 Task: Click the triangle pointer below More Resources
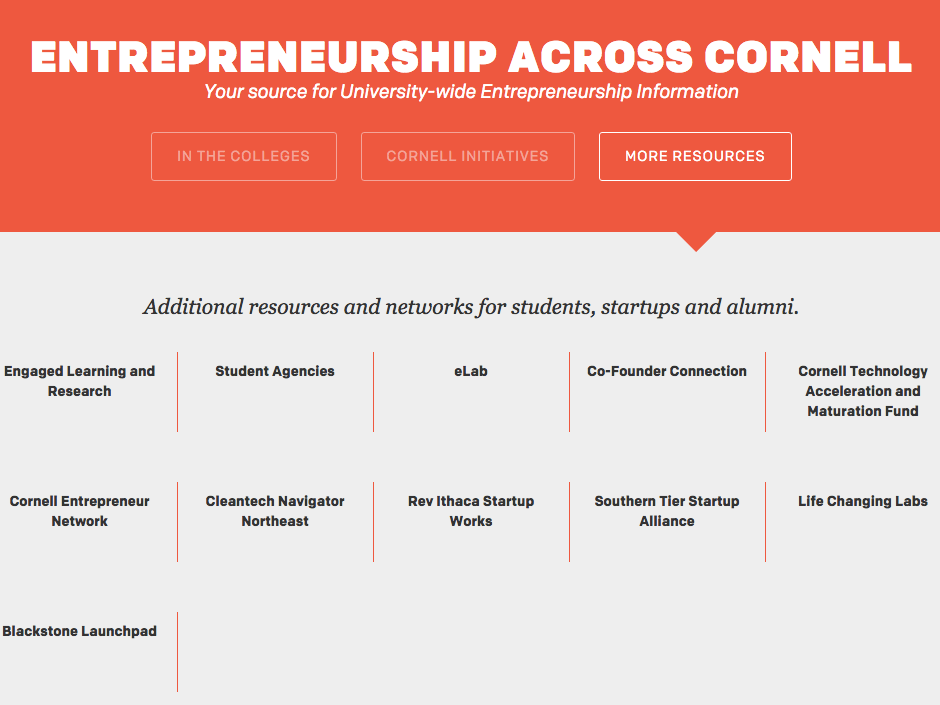(x=696, y=241)
